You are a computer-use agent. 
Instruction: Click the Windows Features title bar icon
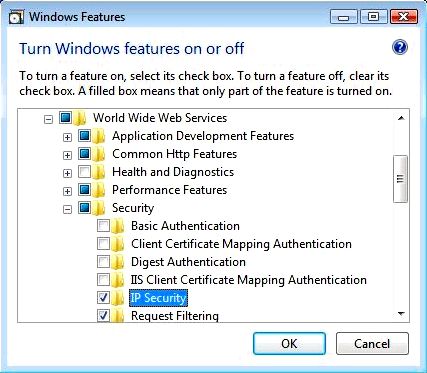[16, 17]
